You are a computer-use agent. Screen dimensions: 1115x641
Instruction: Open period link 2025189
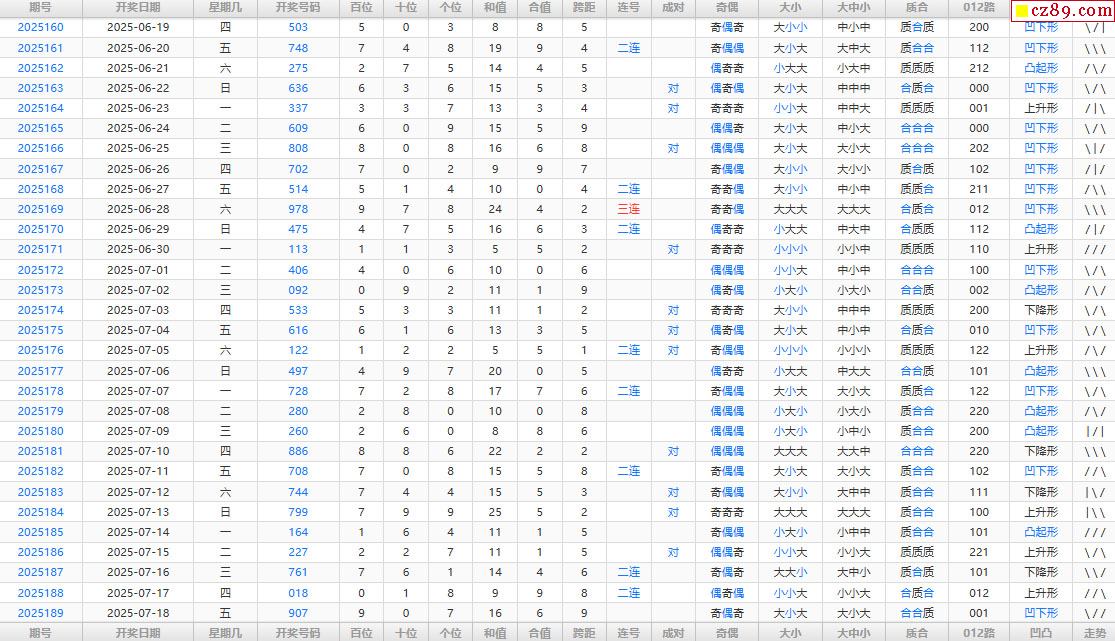tap(41, 613)
